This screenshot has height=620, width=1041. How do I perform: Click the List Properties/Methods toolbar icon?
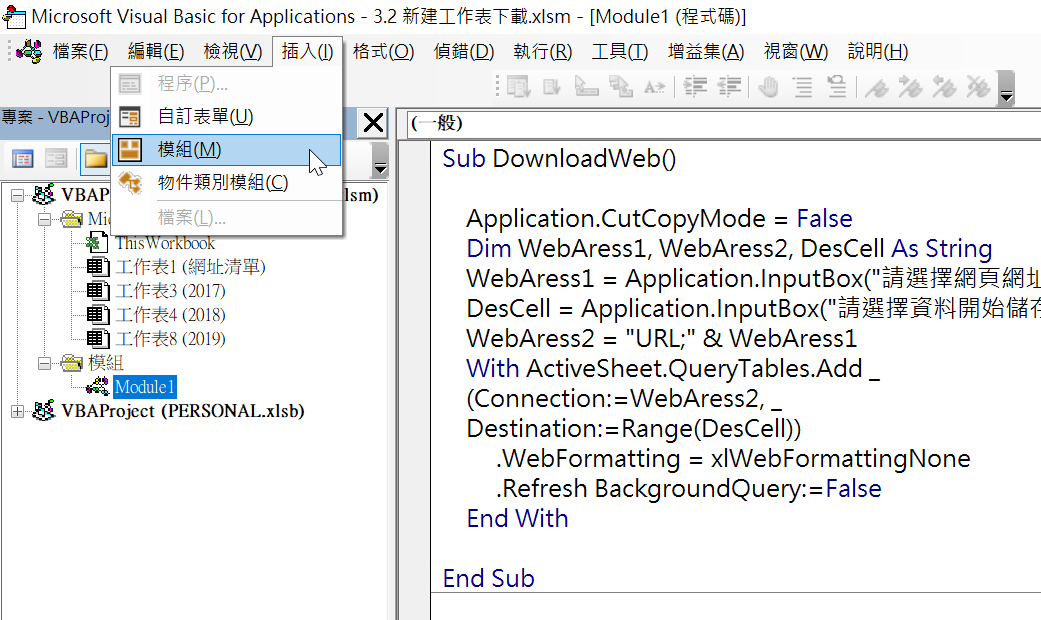(519, 87)
